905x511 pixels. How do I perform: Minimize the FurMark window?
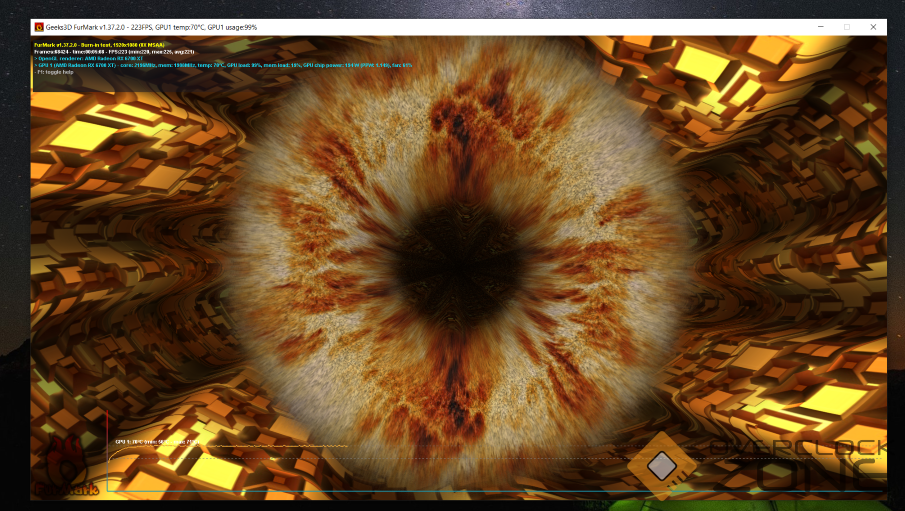point(820,27)
